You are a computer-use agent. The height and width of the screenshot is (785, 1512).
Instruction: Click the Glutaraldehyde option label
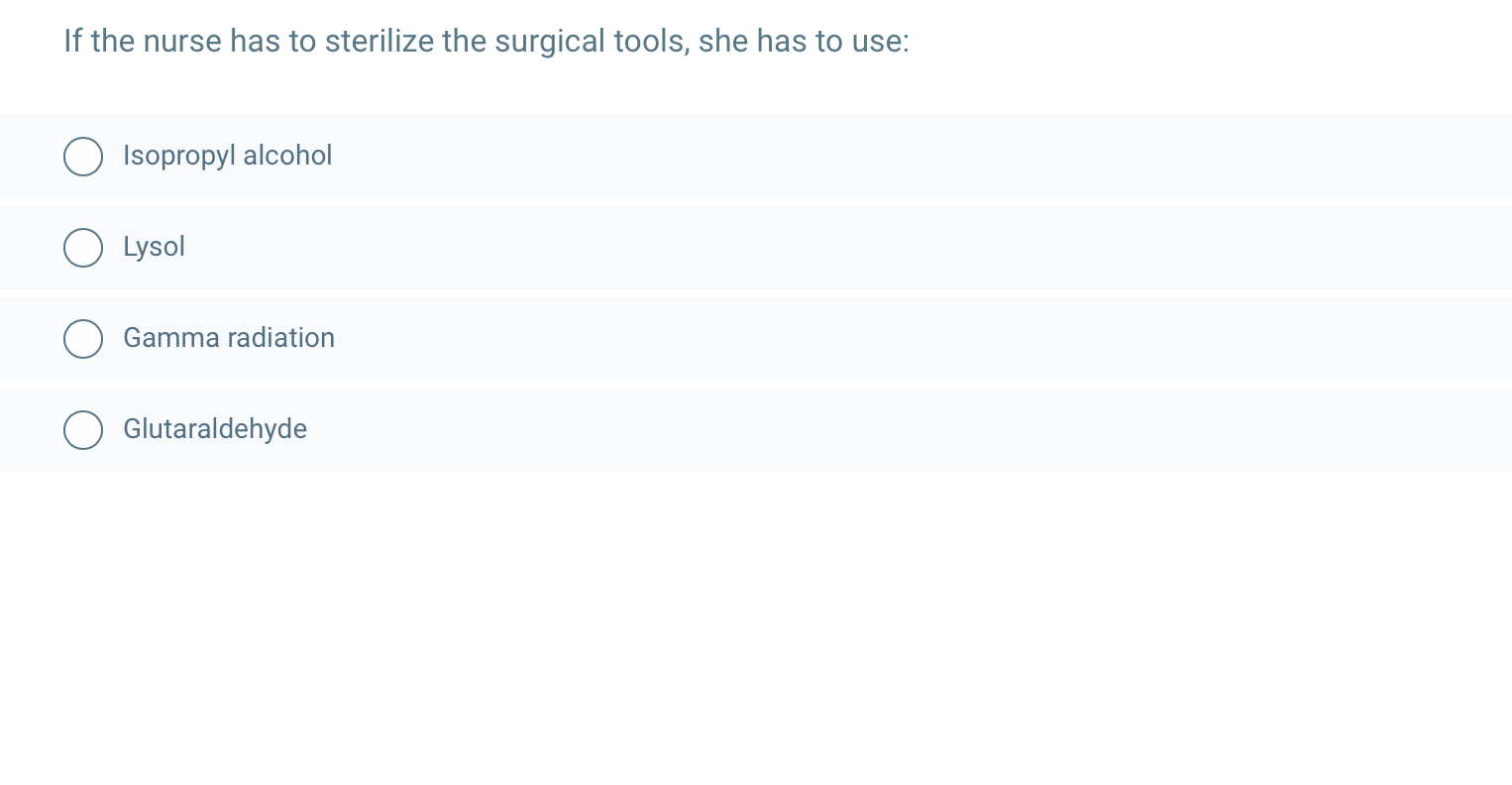tap(215, 430)
